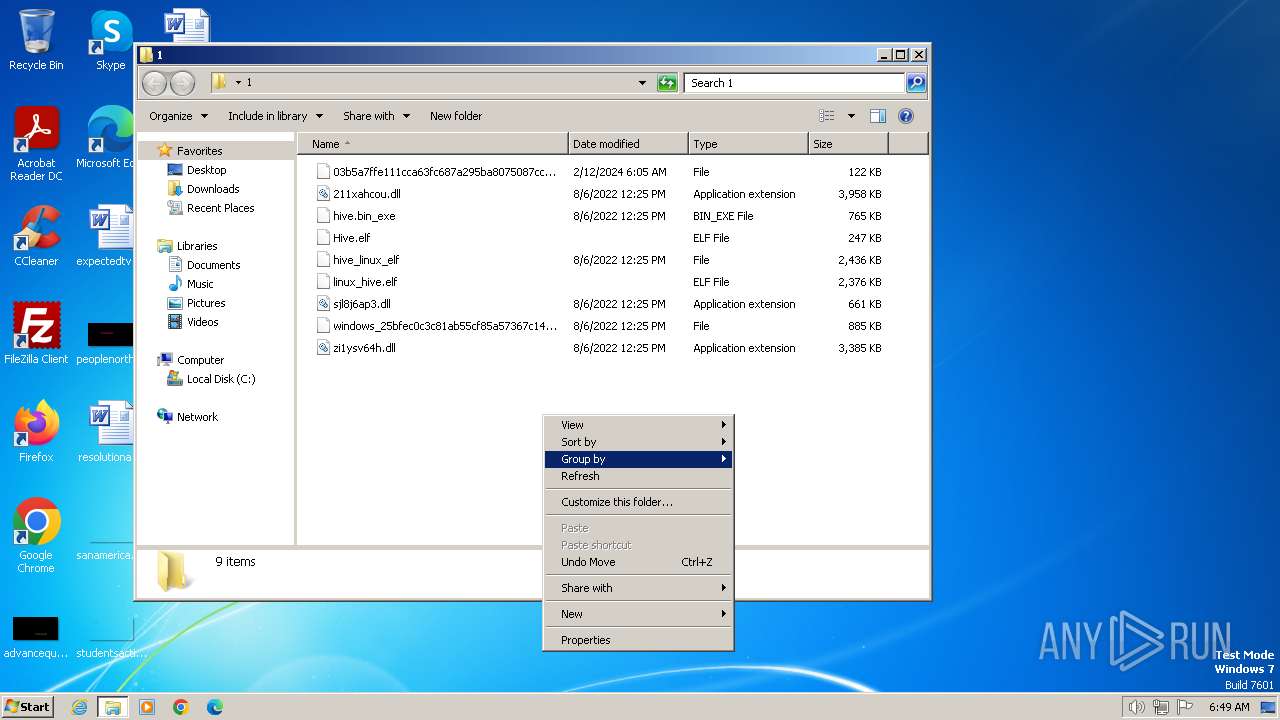Screen dimensions: 1280x720
Task: Open Include in library dropdown
Action: tap(275, 116)
